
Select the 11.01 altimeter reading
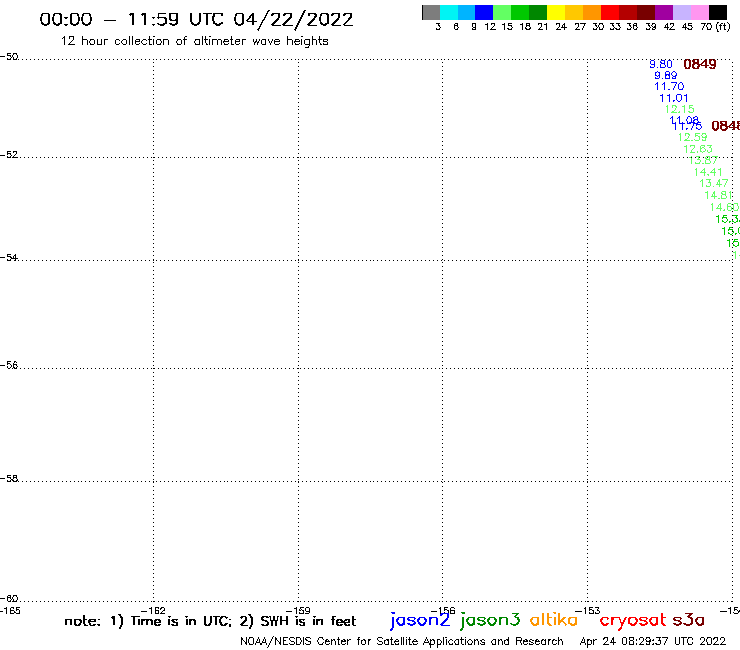(x=673, y=98)
